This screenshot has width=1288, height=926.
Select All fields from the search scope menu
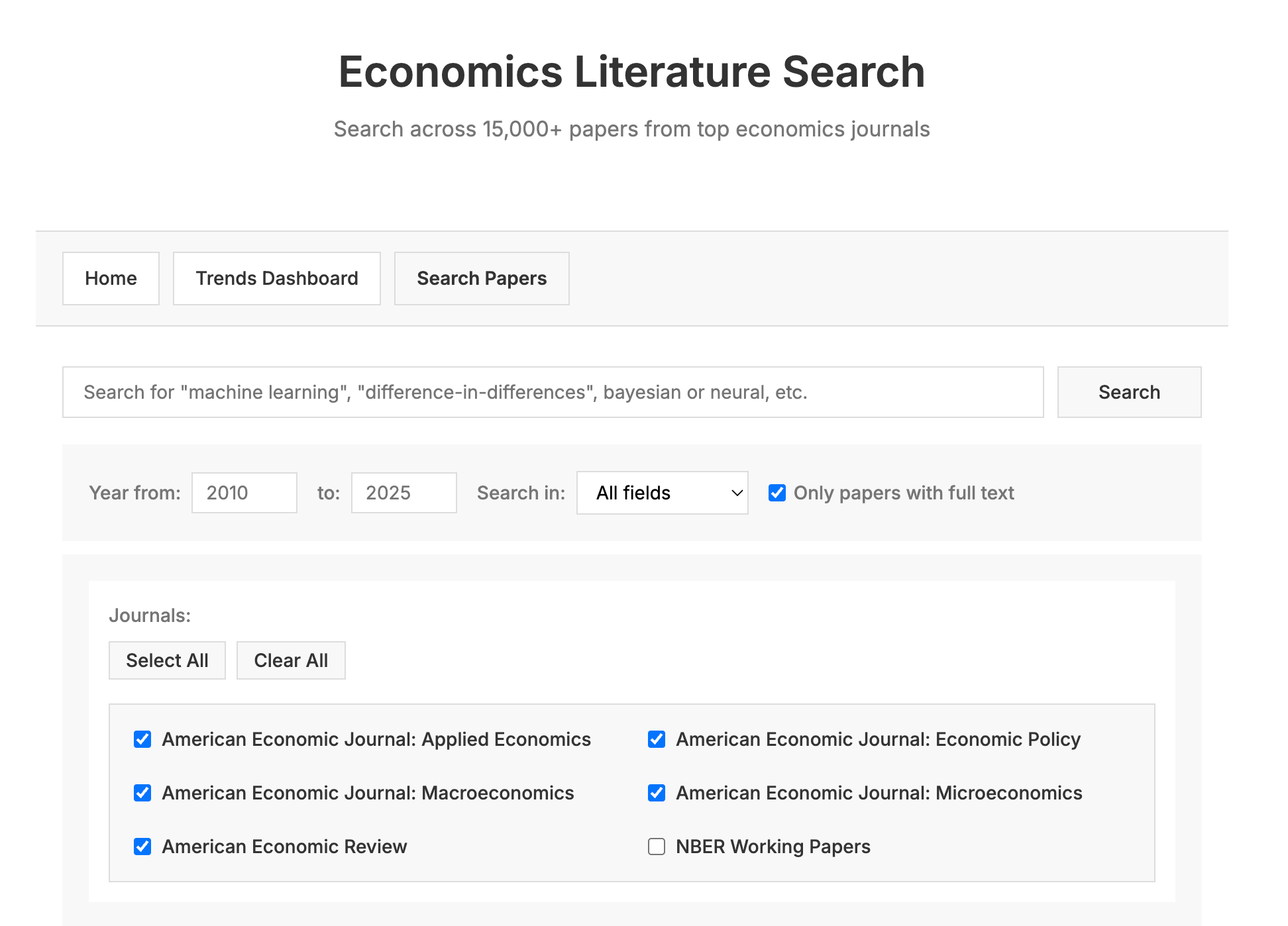(x=661, y=493)
